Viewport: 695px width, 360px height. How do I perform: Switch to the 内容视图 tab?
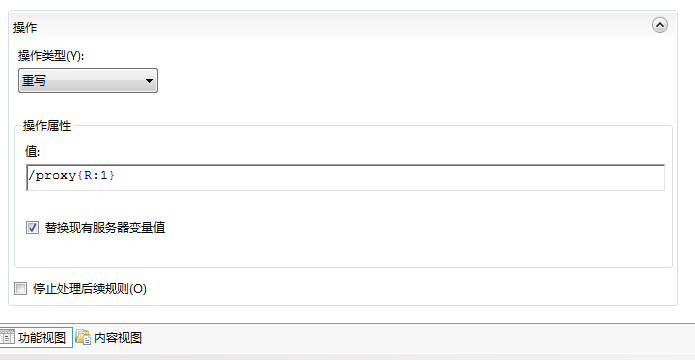point(109,338)
